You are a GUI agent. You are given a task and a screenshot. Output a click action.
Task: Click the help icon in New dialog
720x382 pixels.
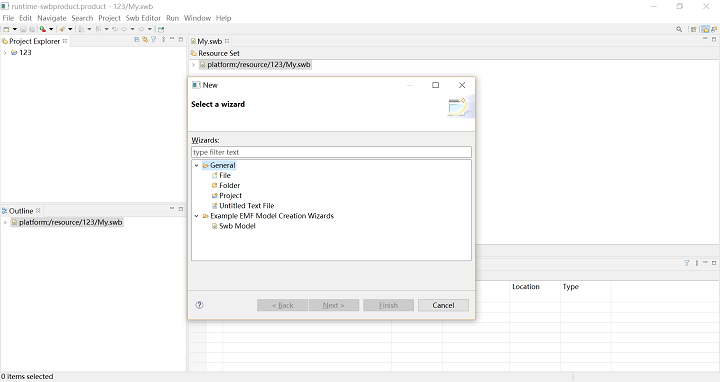point(199,305)
